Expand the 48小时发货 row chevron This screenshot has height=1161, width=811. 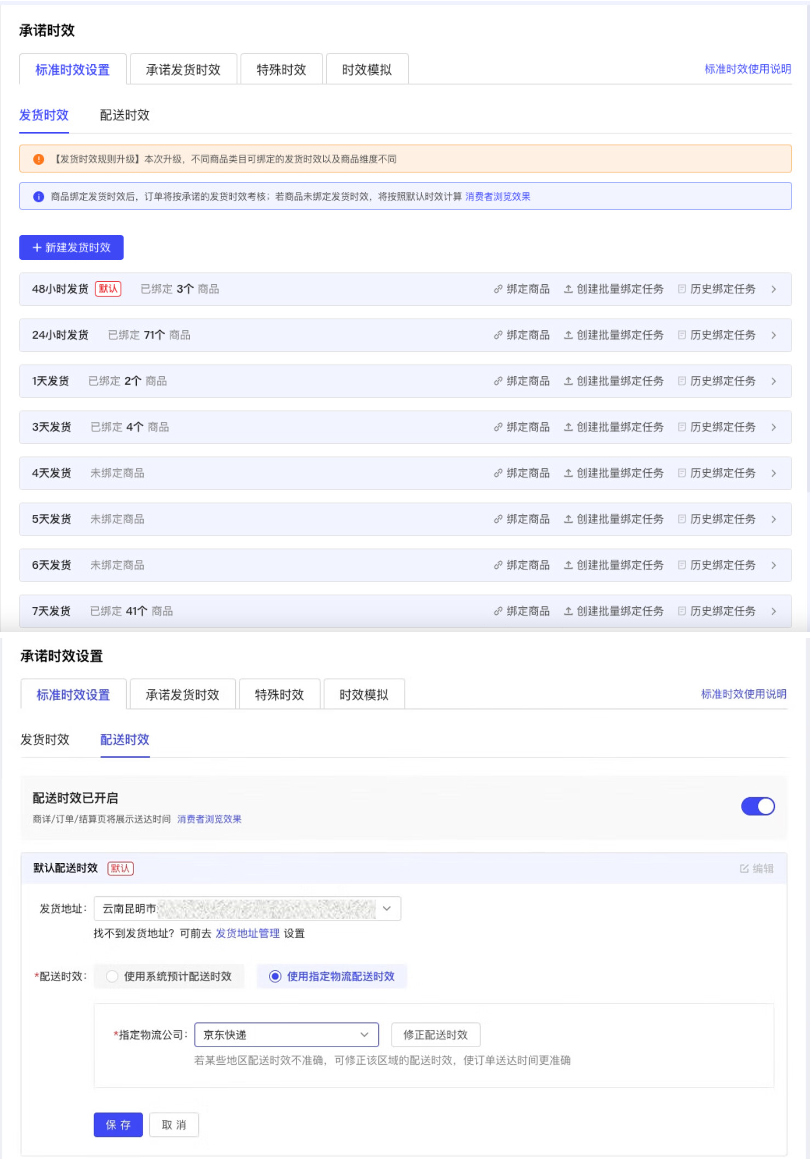(775, 289)
